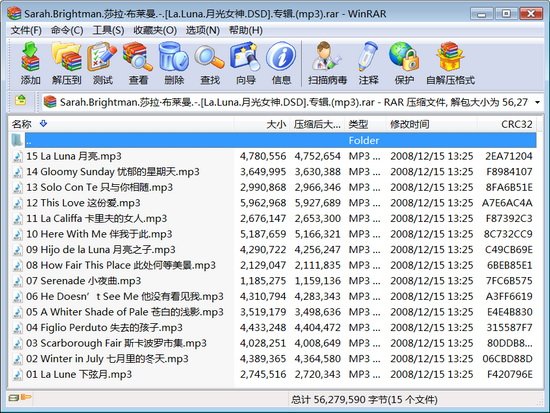The image size is (550, 413).
Task: Click the size value 4,780,556
Action: point(263,156)
